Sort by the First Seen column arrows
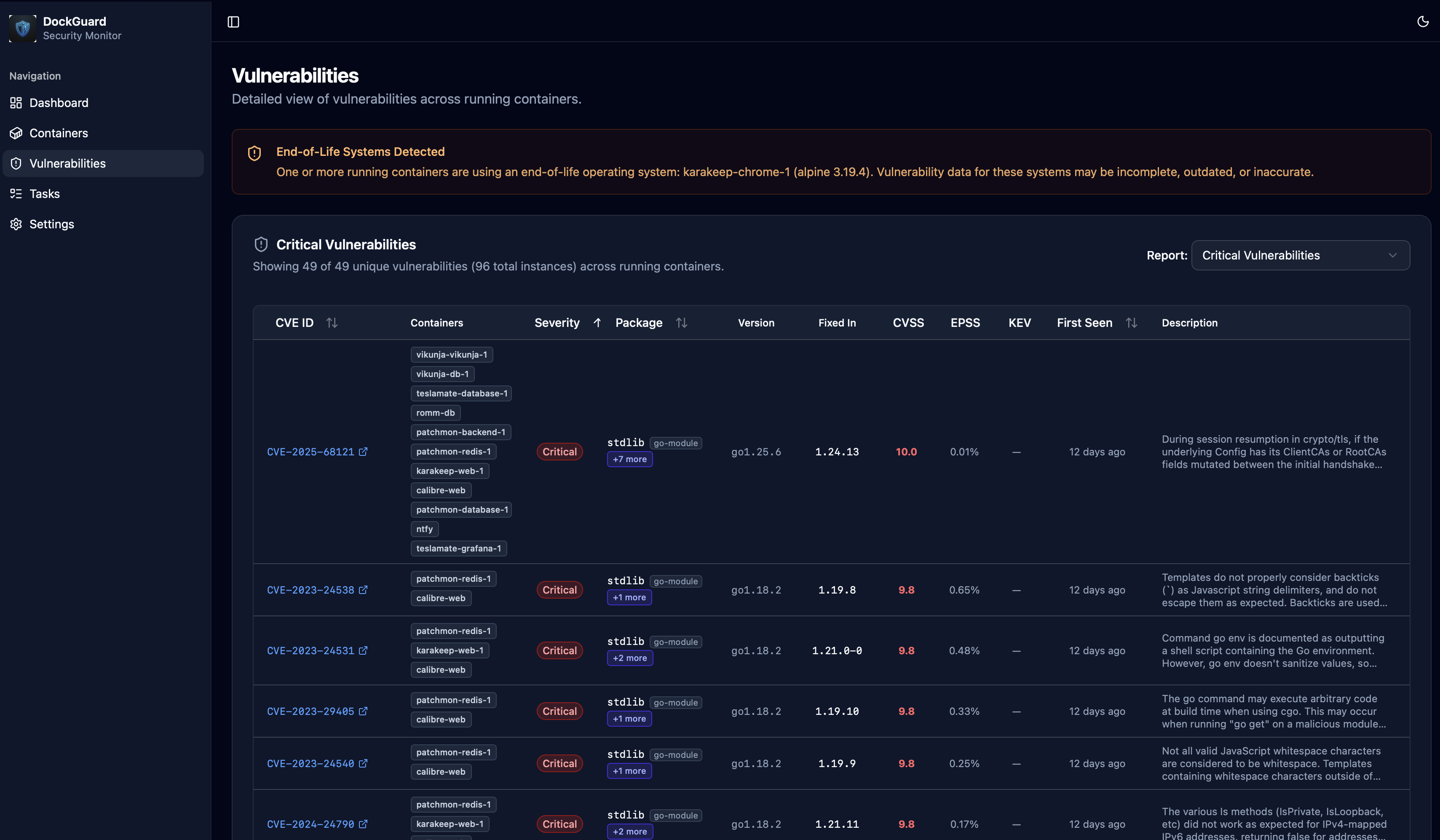 pyautogui.click(x=1131, y=323)
